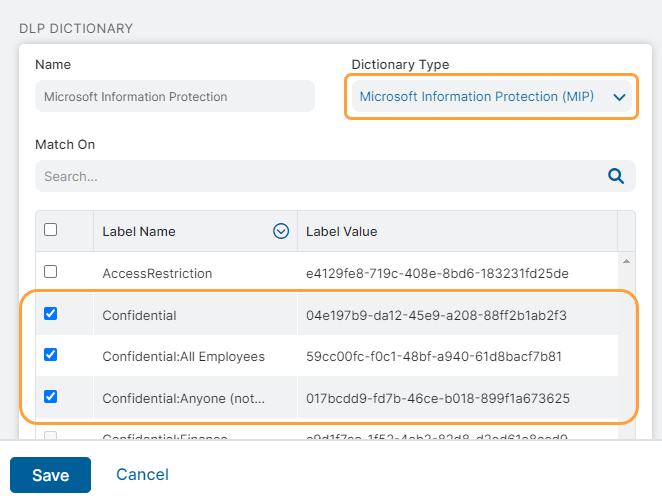The width and height of the screenshot is (662, 504).
Task: Select Confidential:All Employees label name
Action: click(184, 356)
